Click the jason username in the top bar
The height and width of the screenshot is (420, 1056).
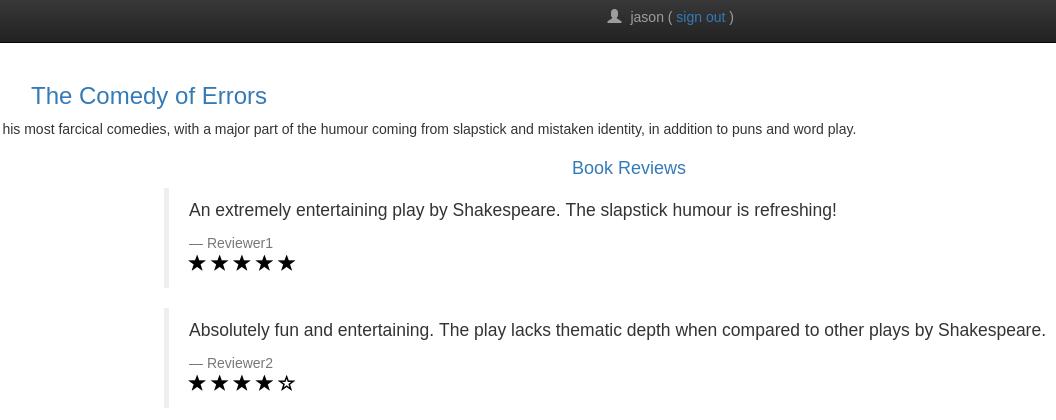coord(647,18)
